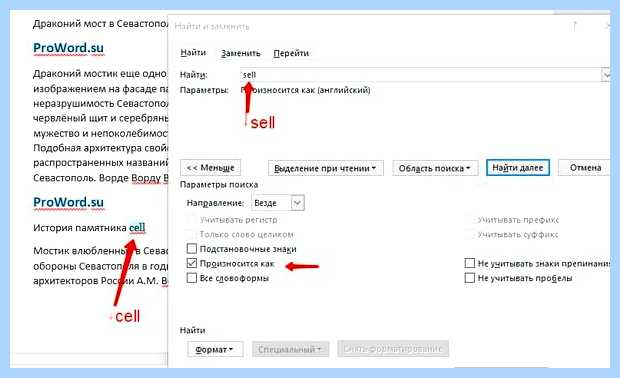Open the Выделение при чтении dropdown
This screenshot has height=378, width=620.
pos(325,168)
